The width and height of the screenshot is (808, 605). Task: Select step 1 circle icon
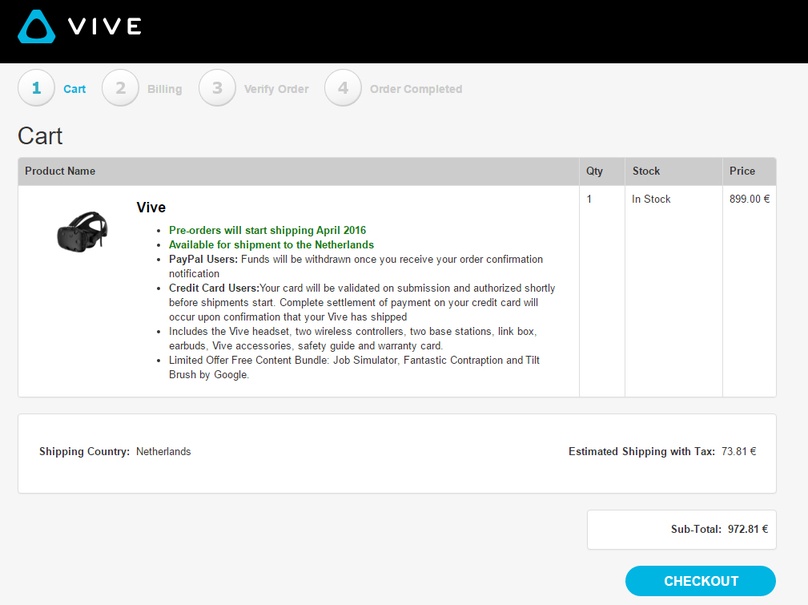36,88
